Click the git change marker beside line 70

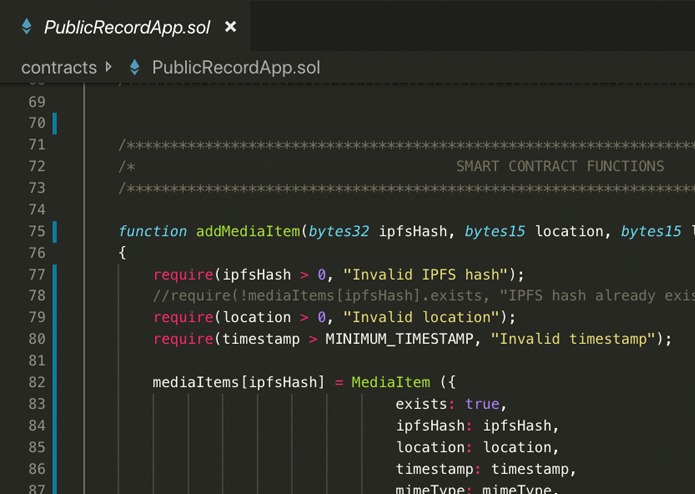(55, 123)
